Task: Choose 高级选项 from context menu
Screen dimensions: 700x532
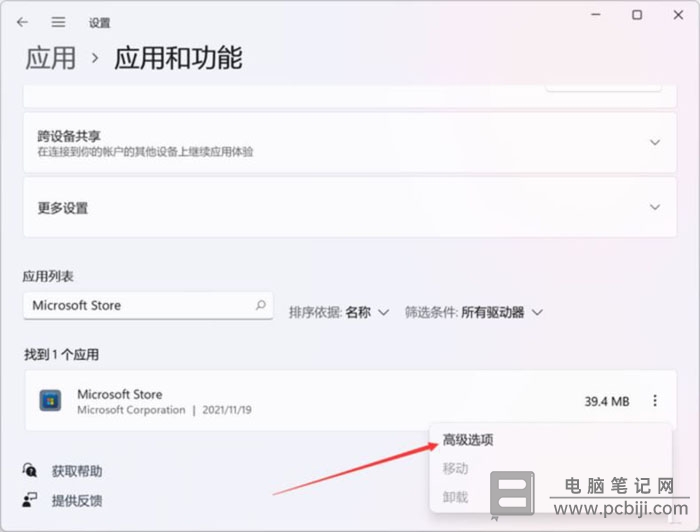Action: pyautogui.click(x=468, y=440)
